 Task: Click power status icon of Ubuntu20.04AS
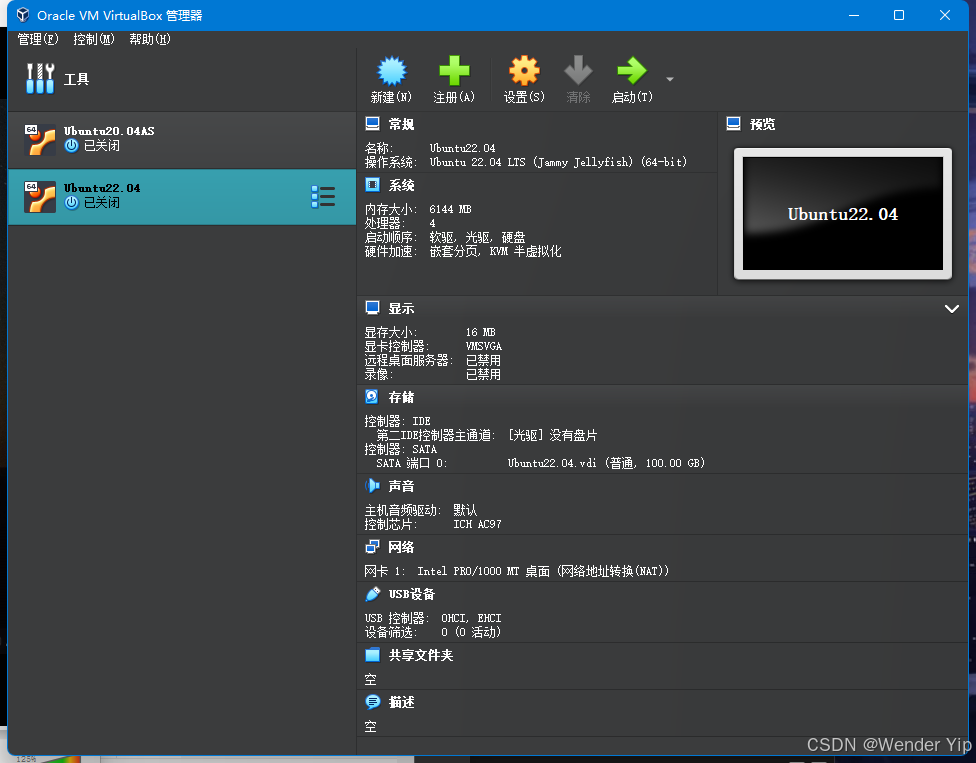(72, 146)
